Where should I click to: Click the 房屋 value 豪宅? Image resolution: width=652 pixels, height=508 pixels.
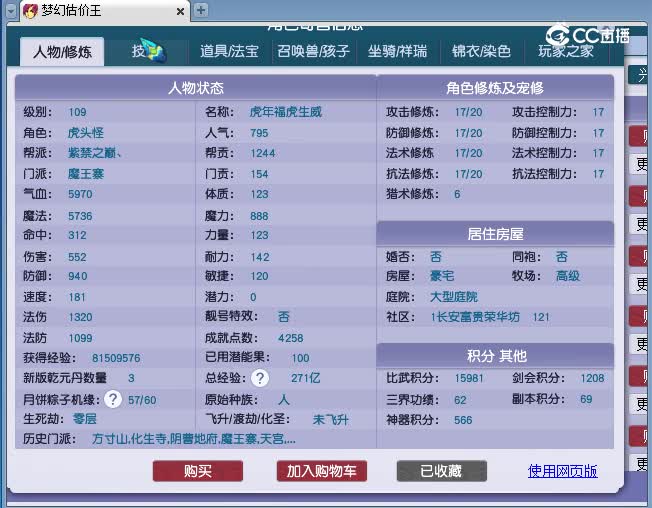click(x=442, y=276)
